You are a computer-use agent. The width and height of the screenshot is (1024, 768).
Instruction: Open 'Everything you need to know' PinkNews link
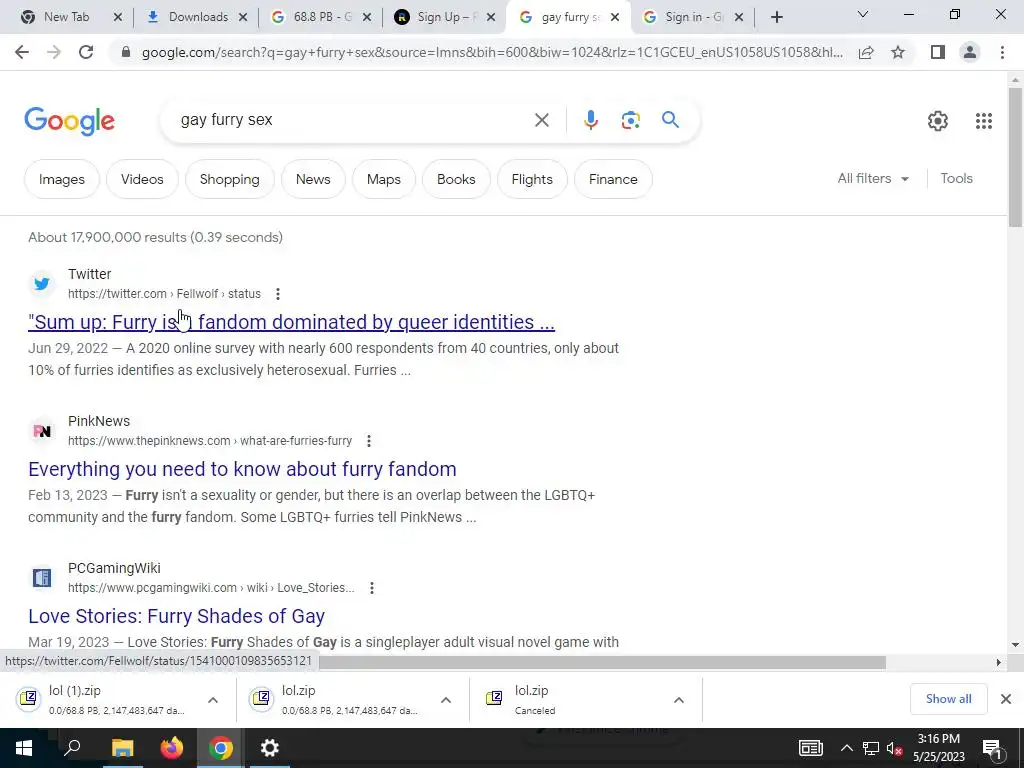pos(242,469)
